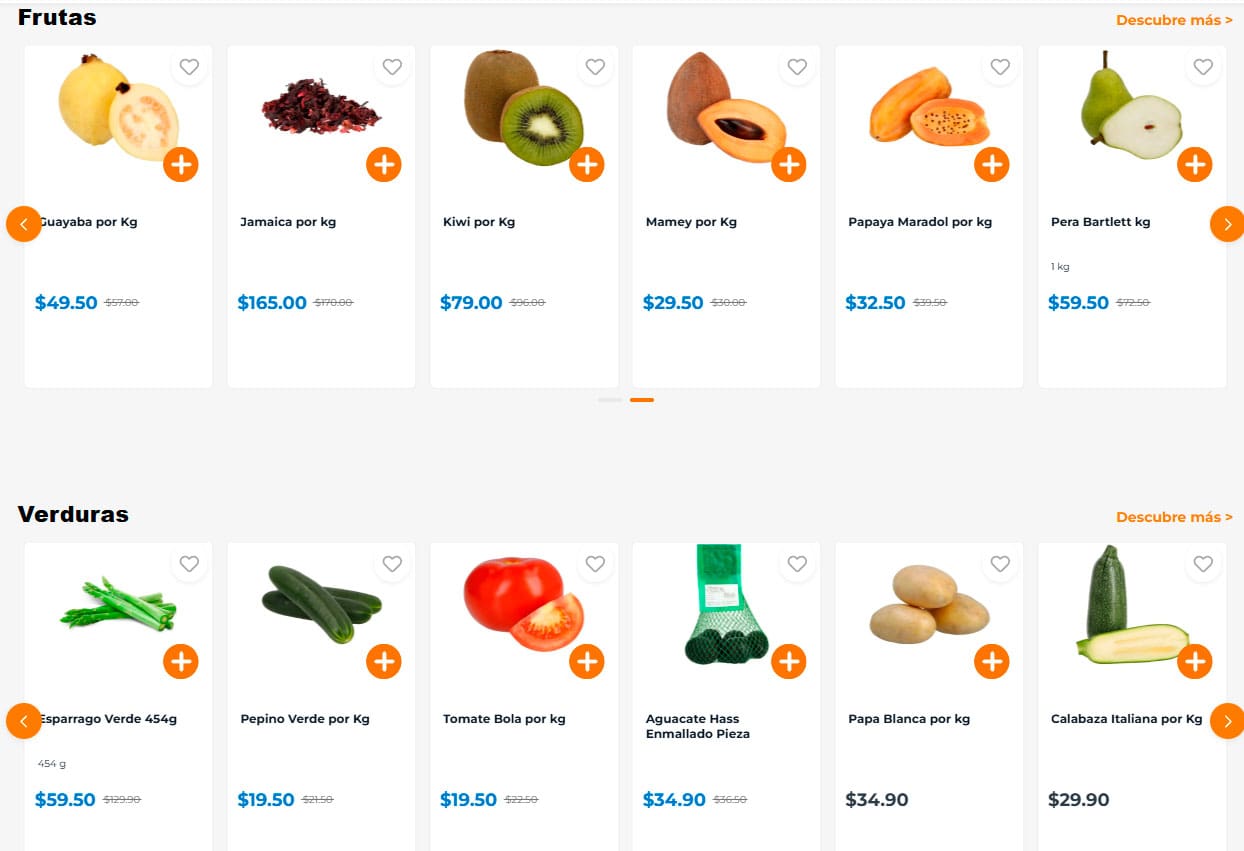Image resolution: width=1244 pixels, height=851 pixels.
Task: Switch to first Frutas carousel page indicator
Action: pos(610,400)
